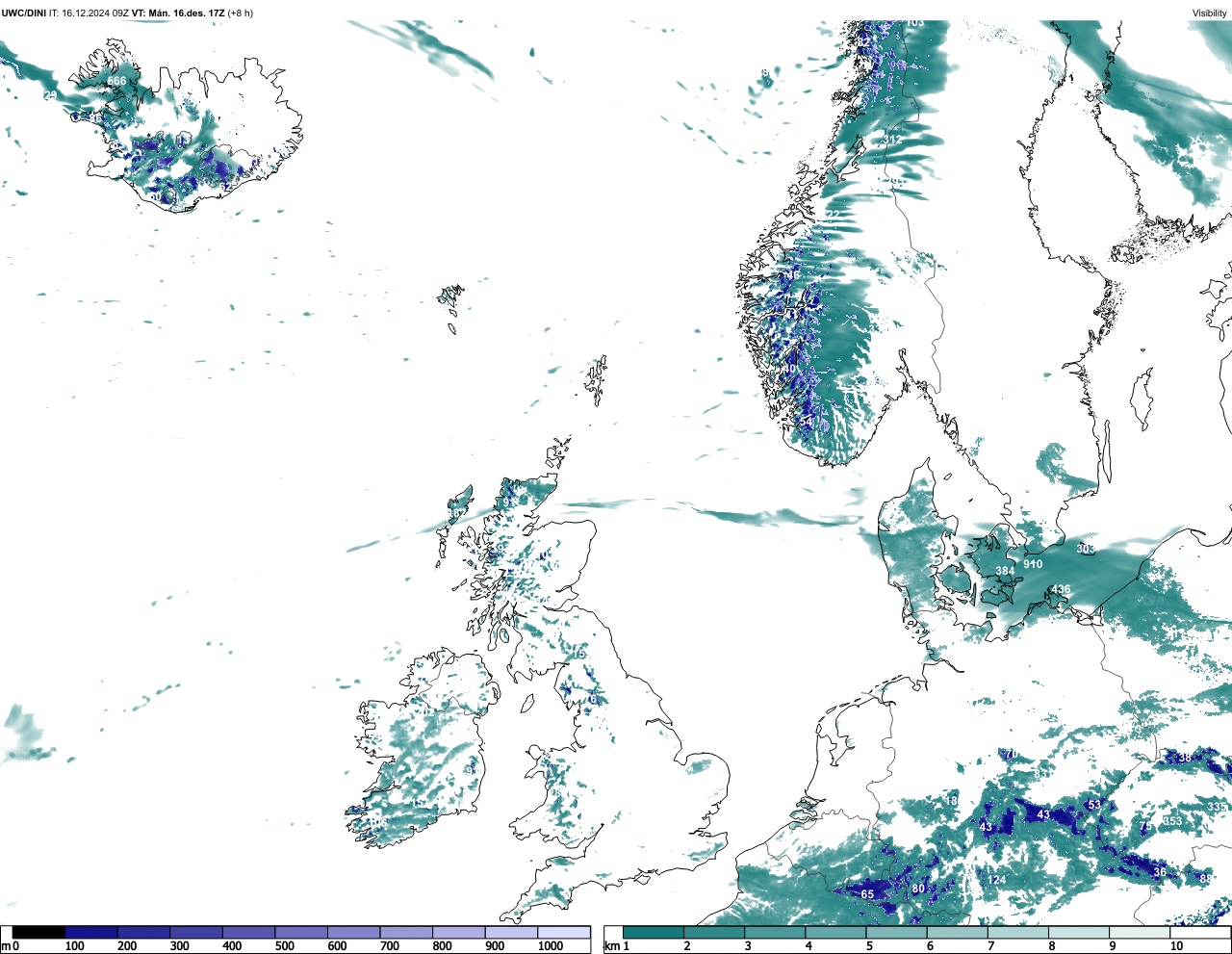
Task: Select the 9–10 km legend swatch
Action: (1139, 932)
